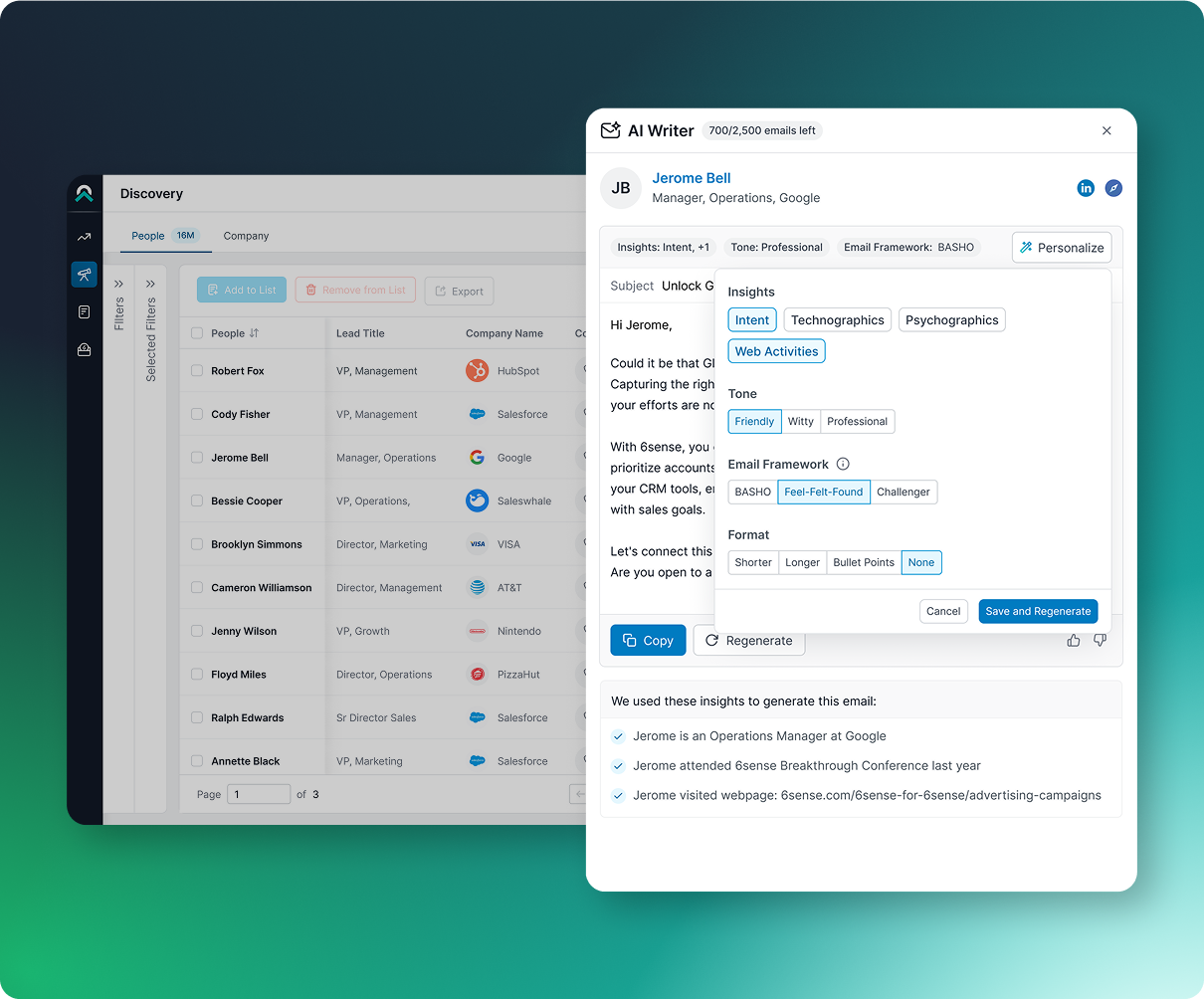This screenshot has width=1204, height=999.
Task: Copy the generated email
Action: tap(648, 641)
